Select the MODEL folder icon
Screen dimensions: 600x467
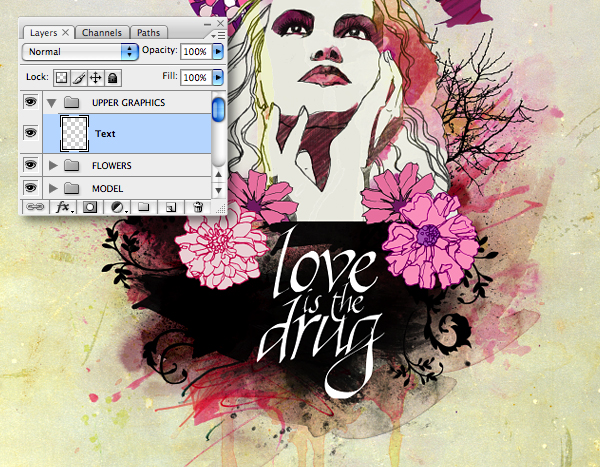71,188
